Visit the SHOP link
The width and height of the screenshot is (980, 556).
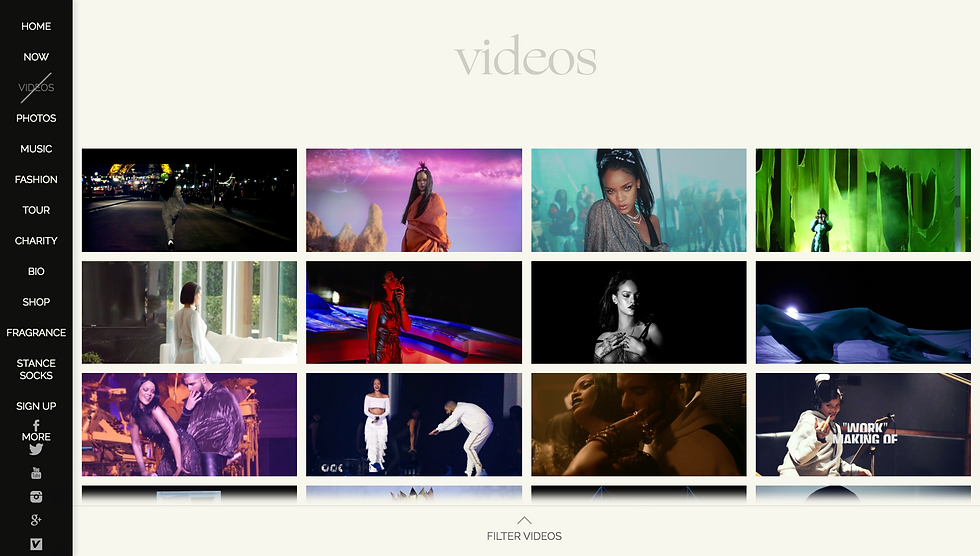click(36, 302)
